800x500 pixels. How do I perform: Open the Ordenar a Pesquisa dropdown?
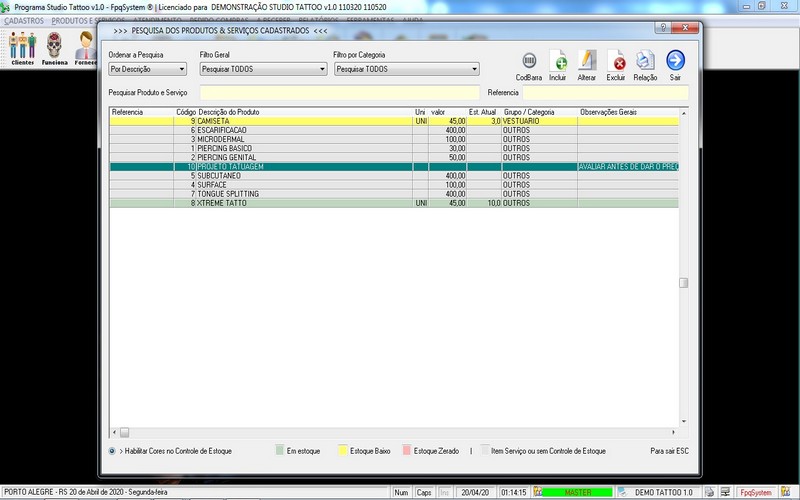click(x=147, y=69)
